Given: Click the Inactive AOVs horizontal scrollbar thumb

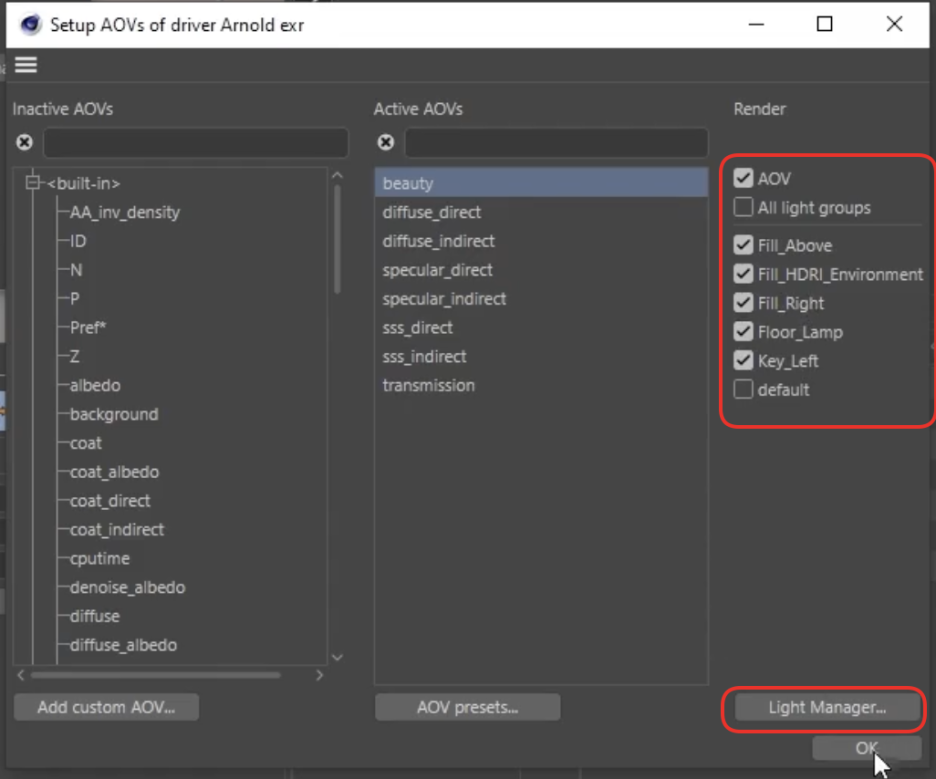Looking at the screenshot, I should (x=156, y=675).
